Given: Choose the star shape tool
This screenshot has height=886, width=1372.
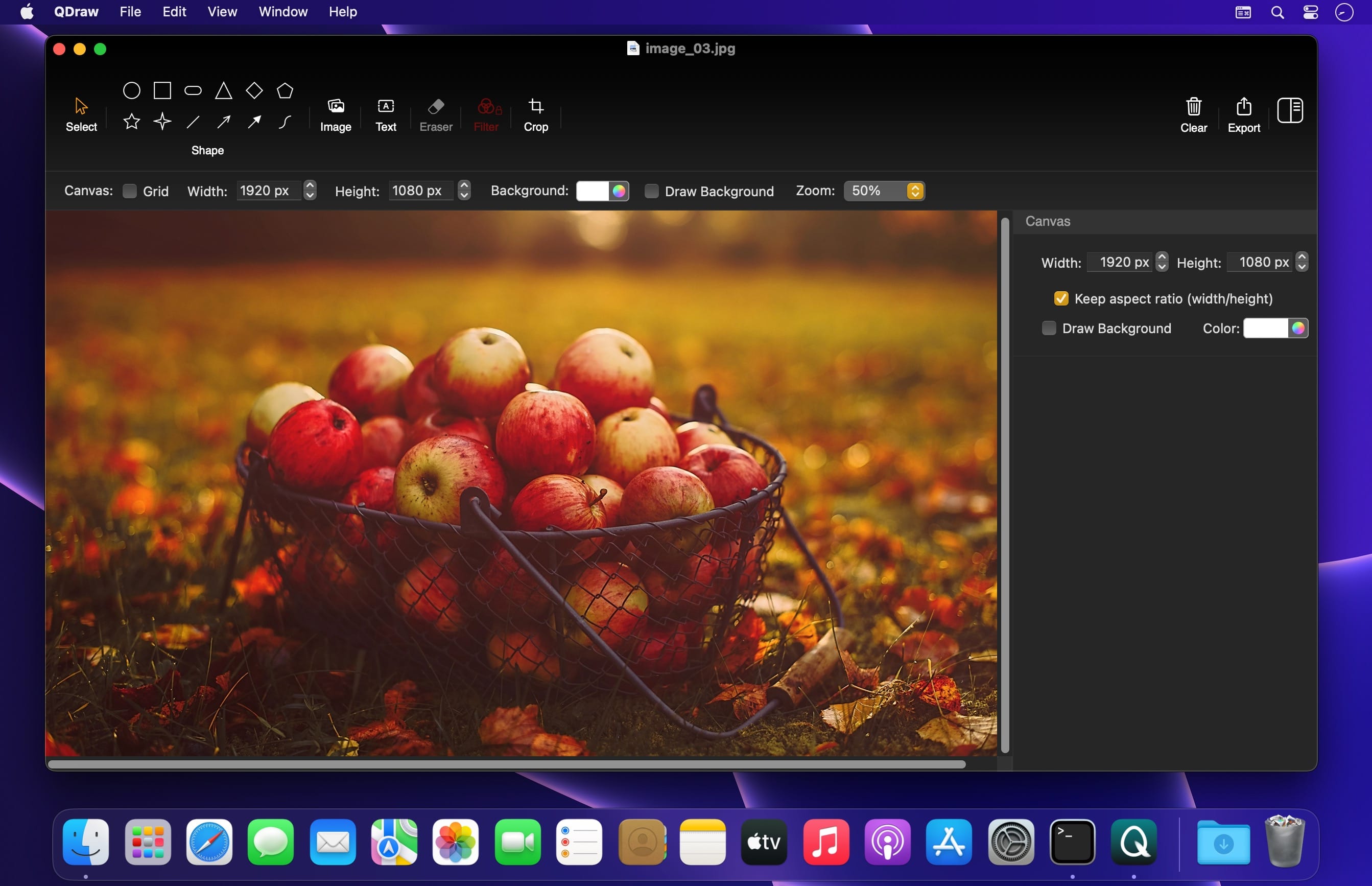Looking at the screenshot, I should pos(132,122).
